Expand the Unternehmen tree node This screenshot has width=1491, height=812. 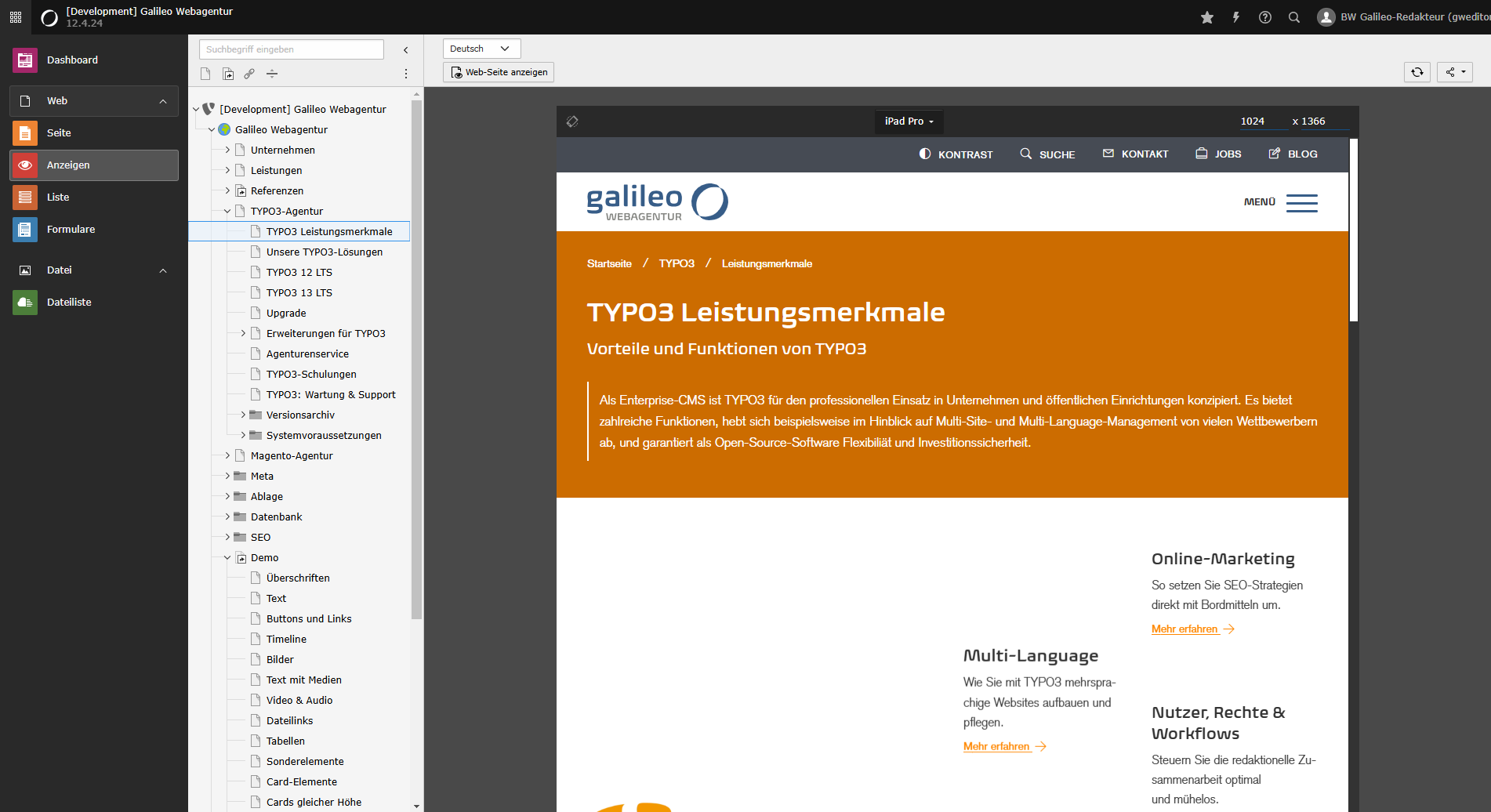click(x=227, y=150)
